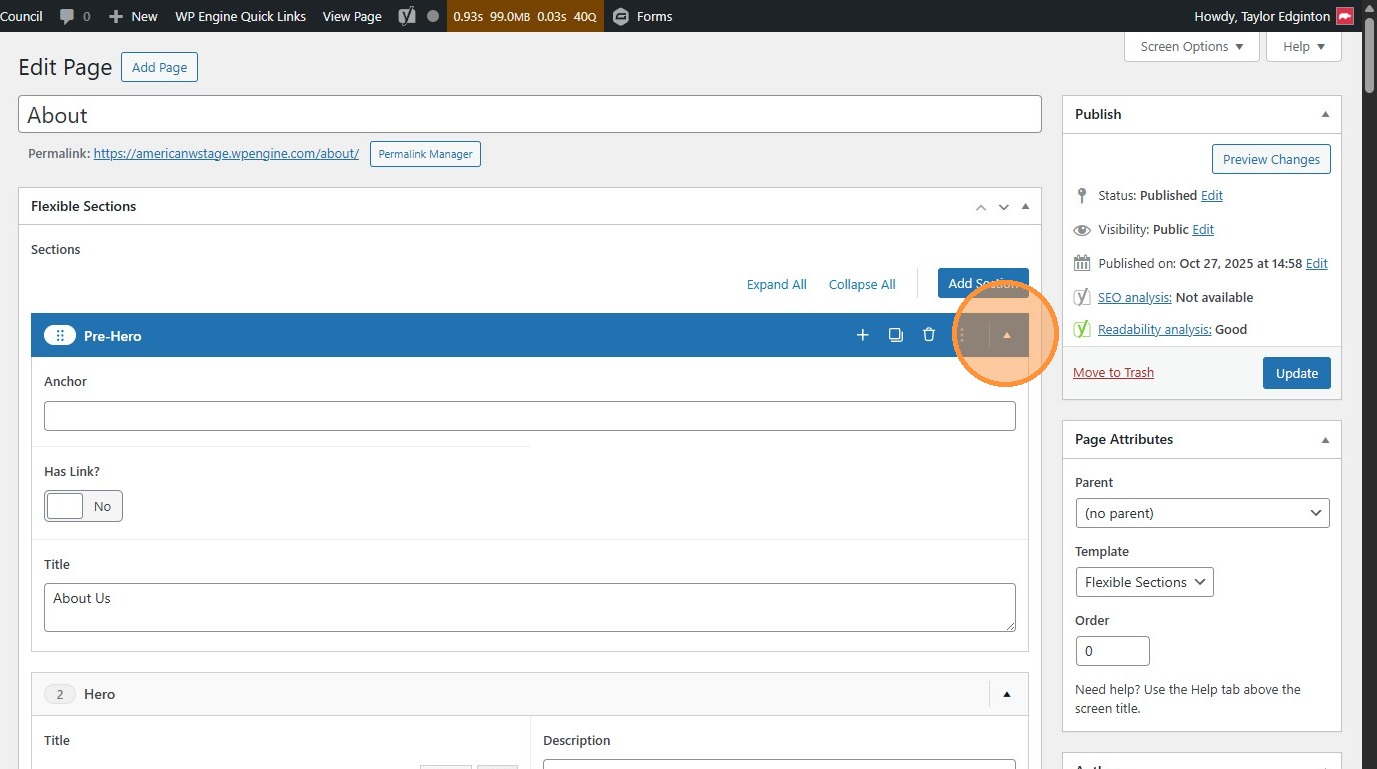This screenshot has height=769, width=1377.
Task: Edit the Oct 27, 2025 publish date
Action: (1317, 263)
